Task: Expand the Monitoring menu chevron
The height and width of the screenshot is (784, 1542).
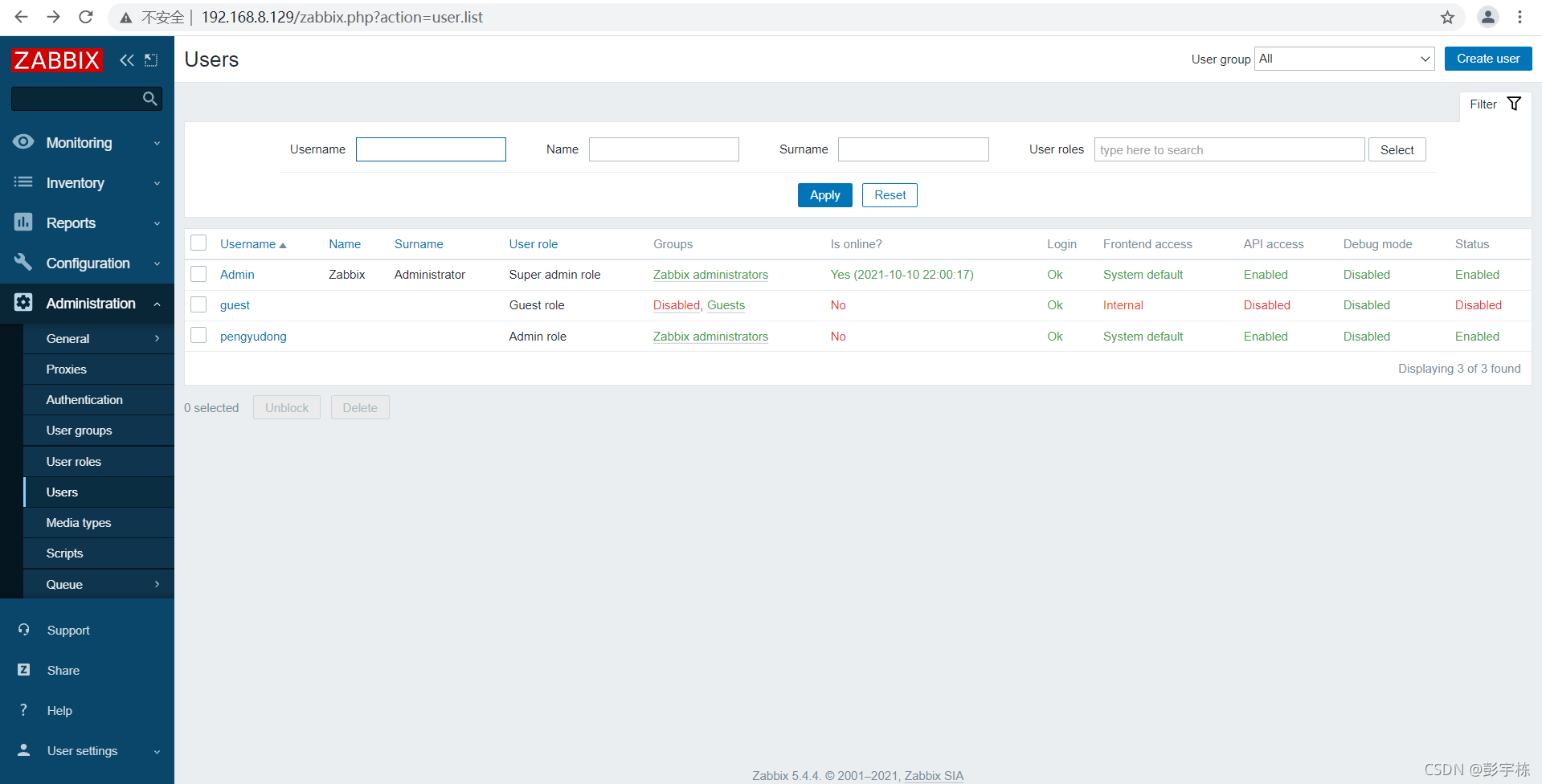Action: (x=157, y=143)
